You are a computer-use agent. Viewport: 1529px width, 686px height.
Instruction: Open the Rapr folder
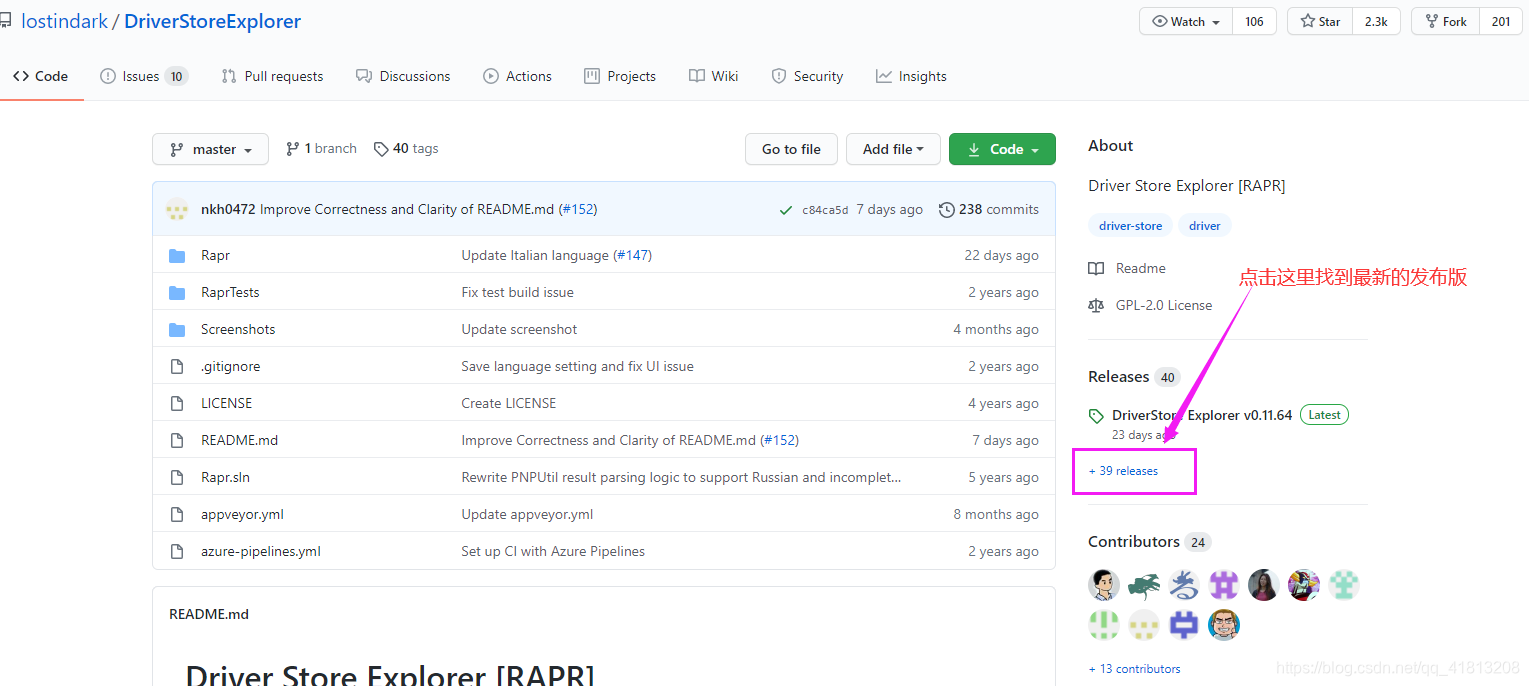point(215,255)
